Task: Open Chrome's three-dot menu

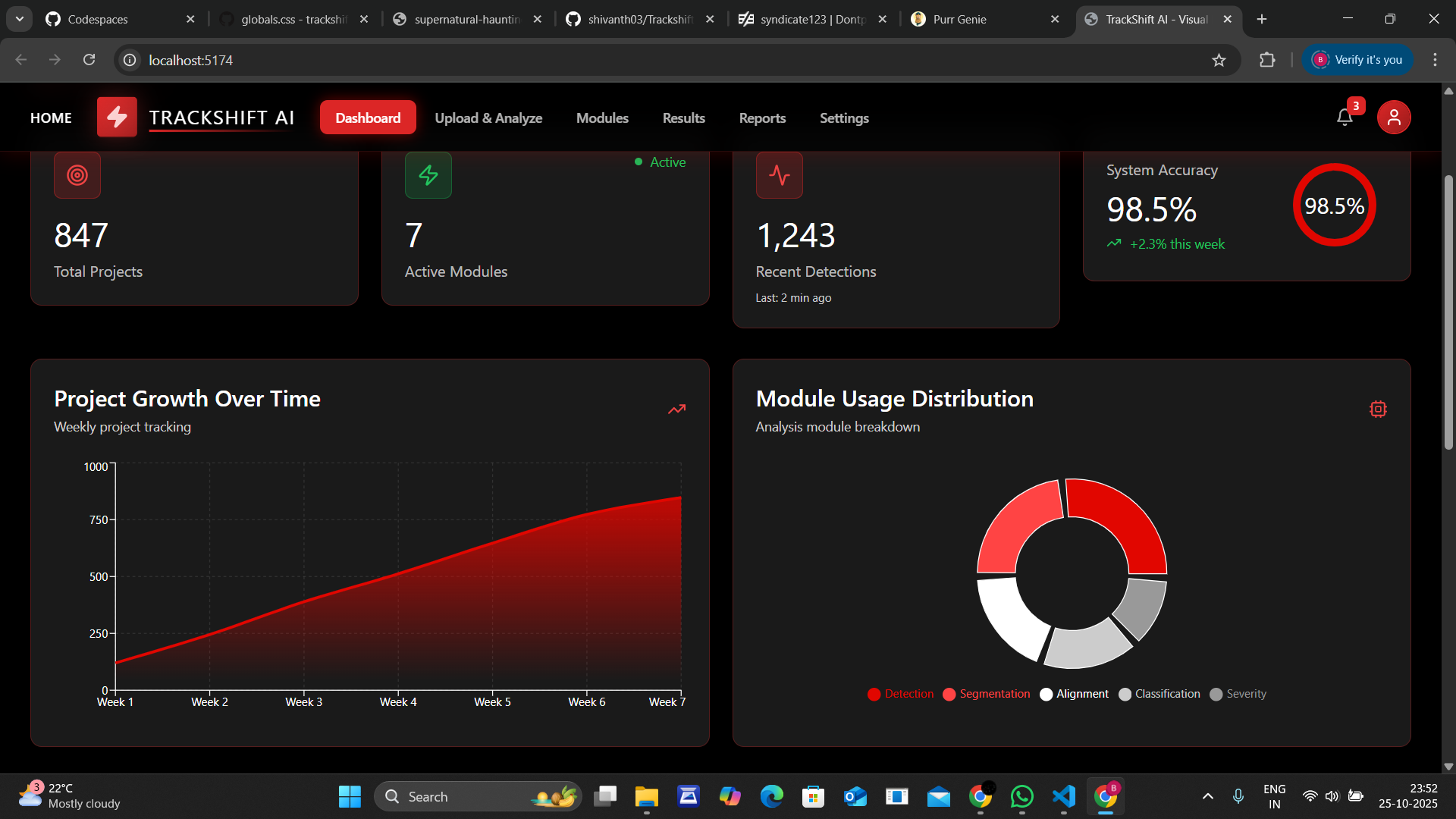Action: pos(1435,60)
